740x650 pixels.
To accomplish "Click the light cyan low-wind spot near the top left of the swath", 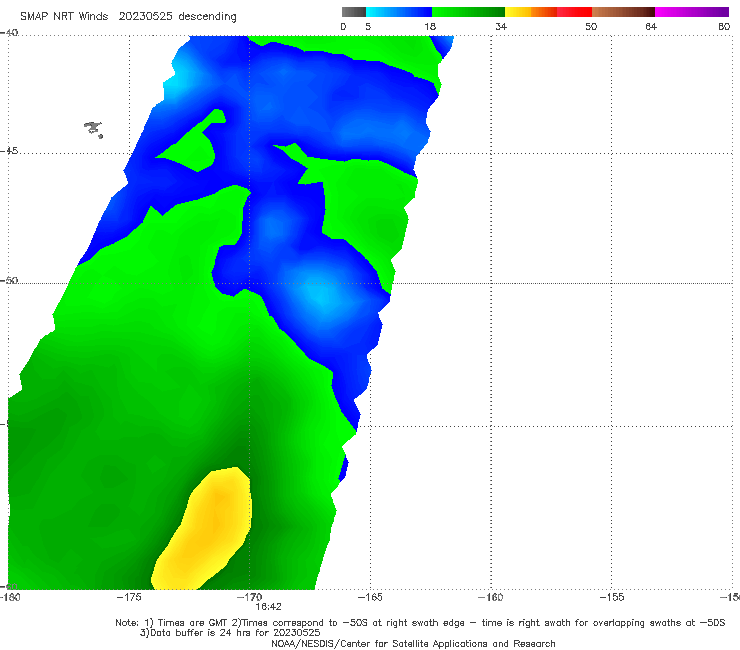I will (x=176, y=85).
